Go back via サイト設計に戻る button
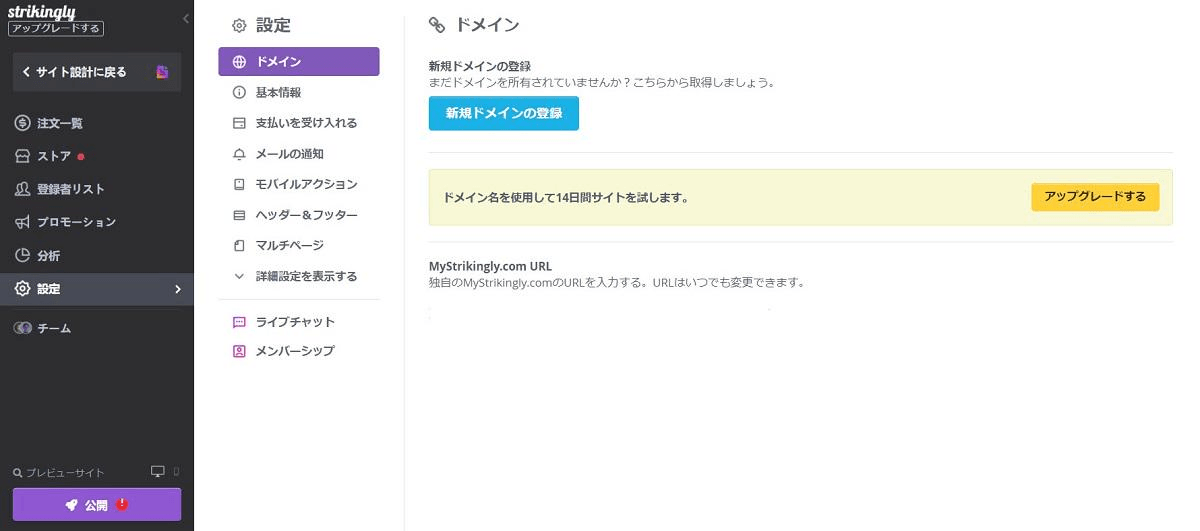1200x531 pixels. click(96, 72)
